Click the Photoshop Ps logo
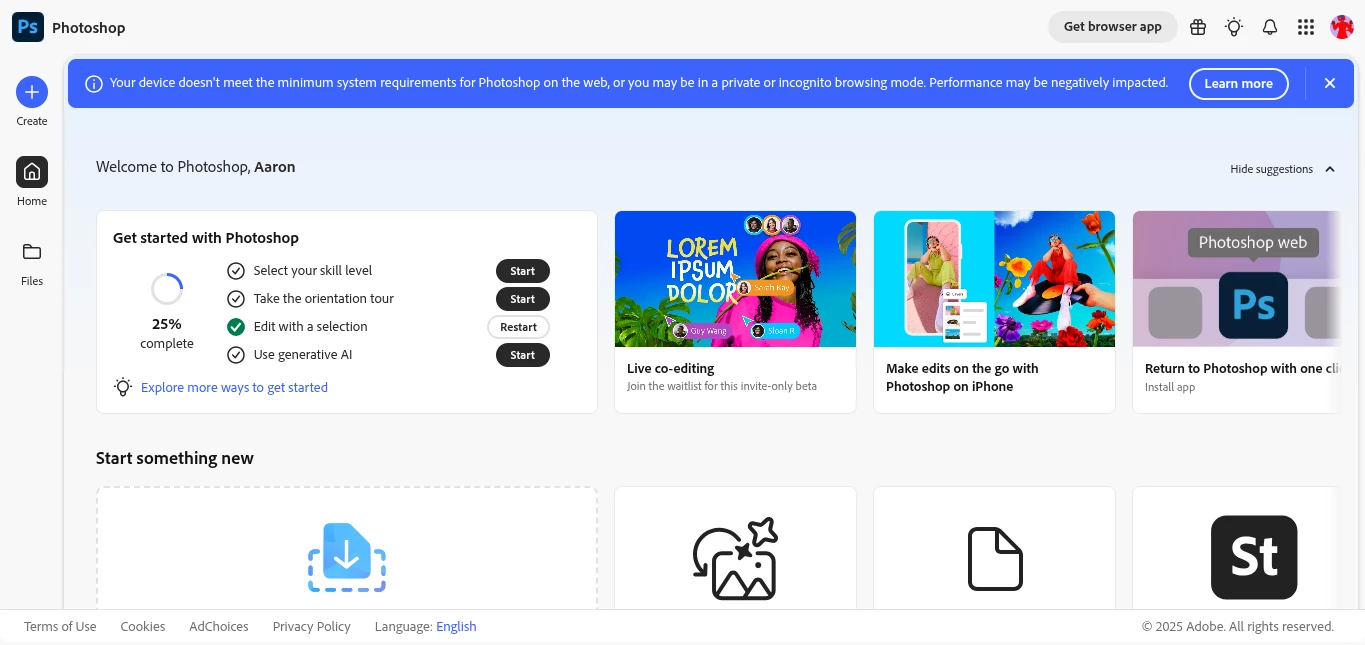This screenshot has height=645, width=1365. pos(28,27)
